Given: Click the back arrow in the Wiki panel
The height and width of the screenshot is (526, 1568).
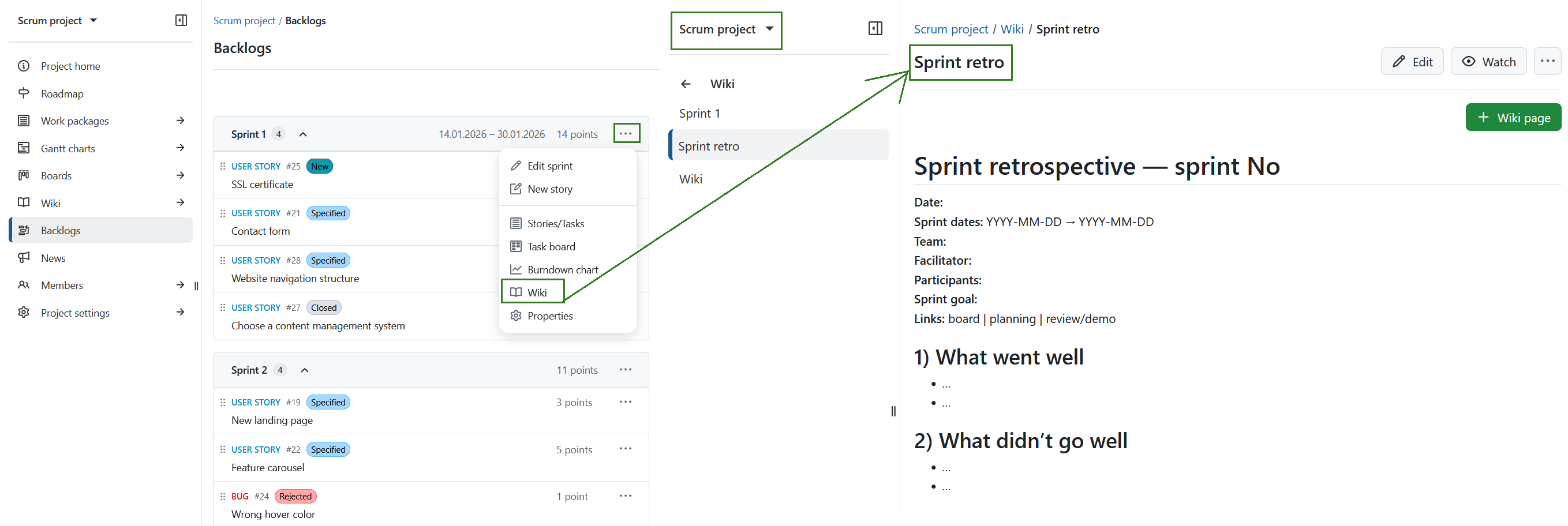Looking at the screenshot, I should click(x=686, y=83).
